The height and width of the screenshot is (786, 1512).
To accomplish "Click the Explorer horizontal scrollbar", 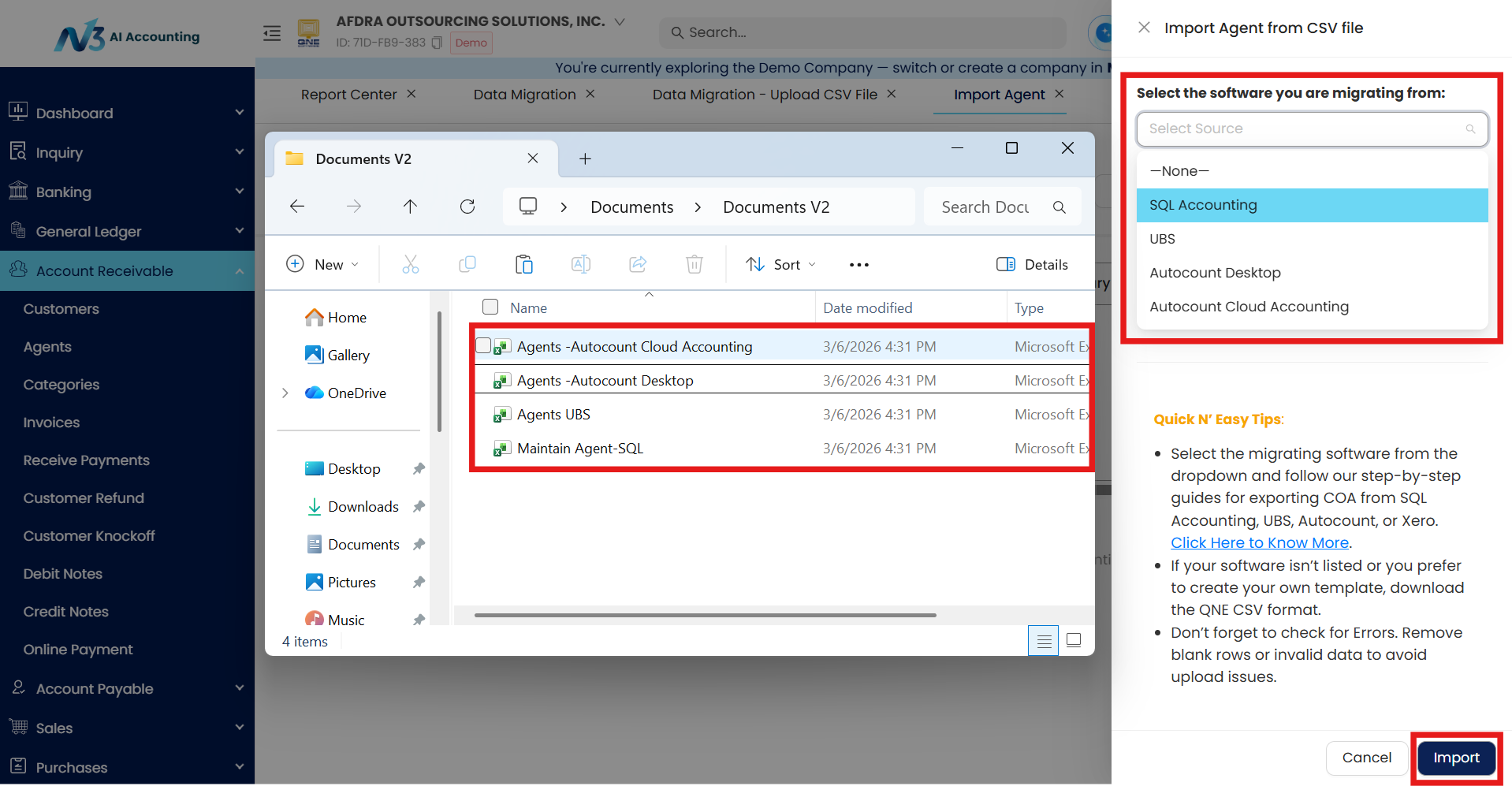I will pyautogui.click(x=705, y=615).
